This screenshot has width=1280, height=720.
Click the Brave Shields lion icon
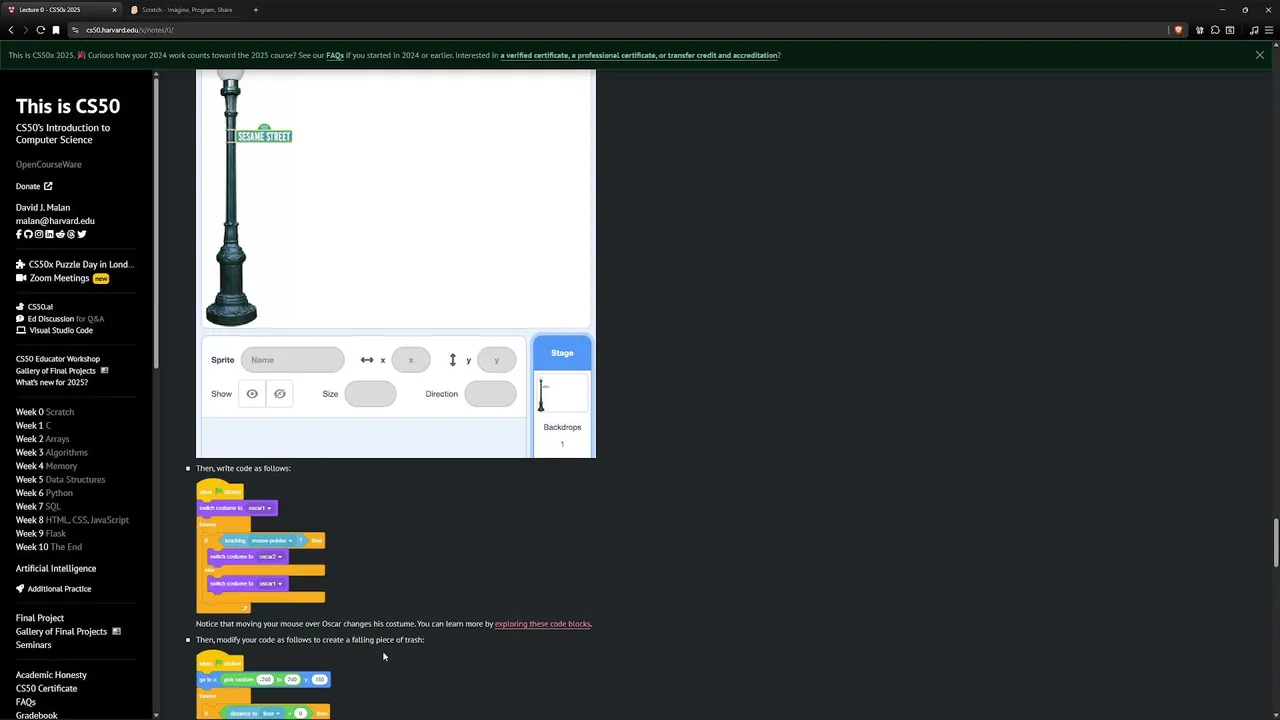tap(1178, 30)
